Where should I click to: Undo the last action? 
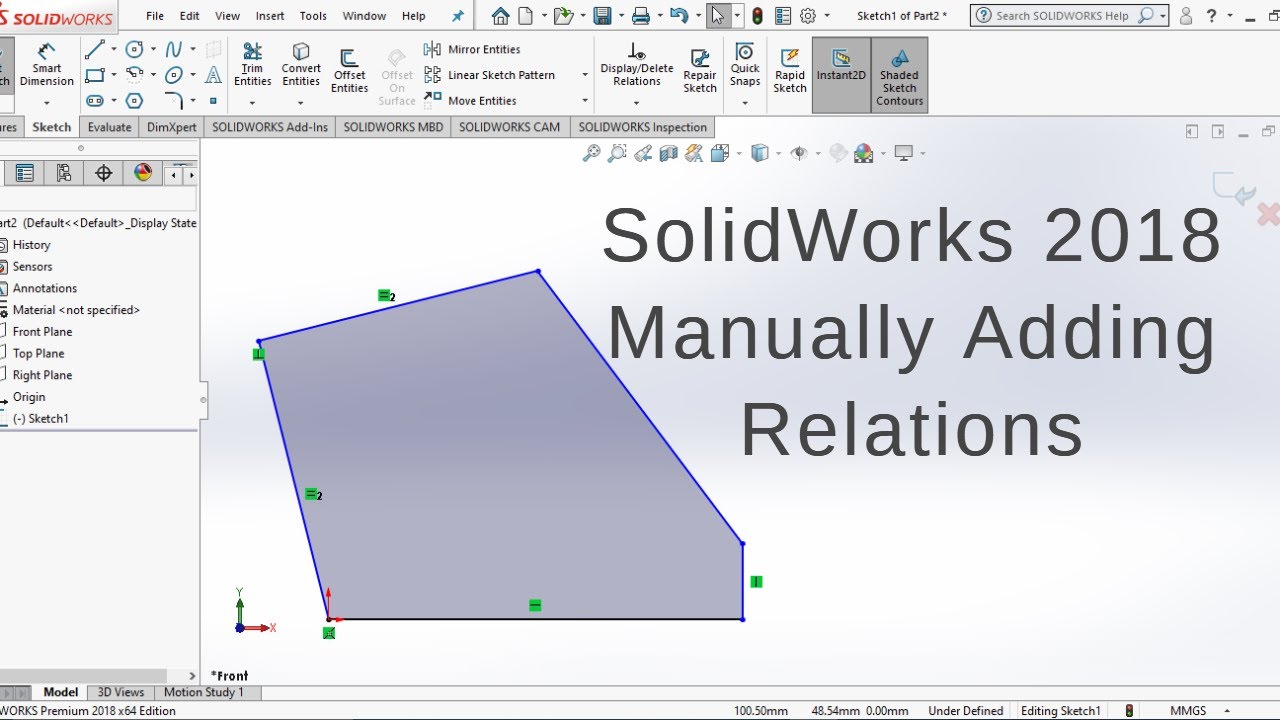[x=679, y=15]
